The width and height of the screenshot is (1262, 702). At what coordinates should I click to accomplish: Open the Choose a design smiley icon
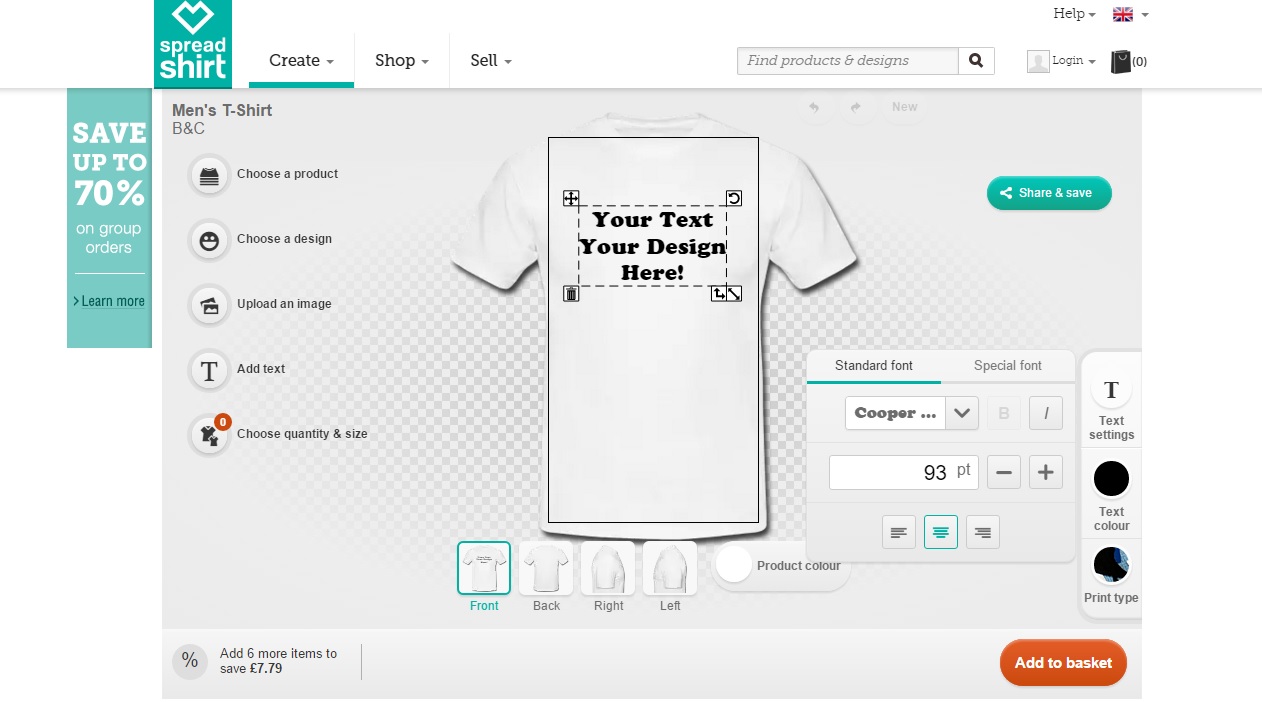[209, 240]
